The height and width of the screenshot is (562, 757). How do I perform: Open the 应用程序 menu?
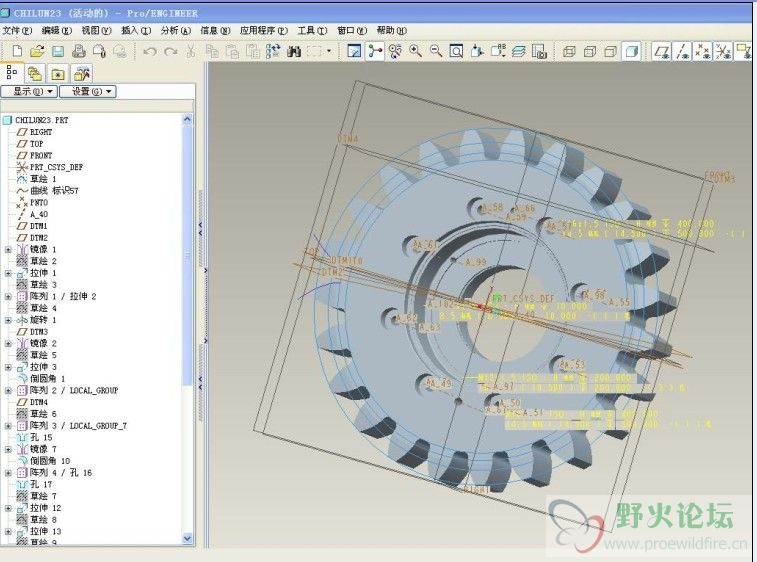(x=264, y=30)
